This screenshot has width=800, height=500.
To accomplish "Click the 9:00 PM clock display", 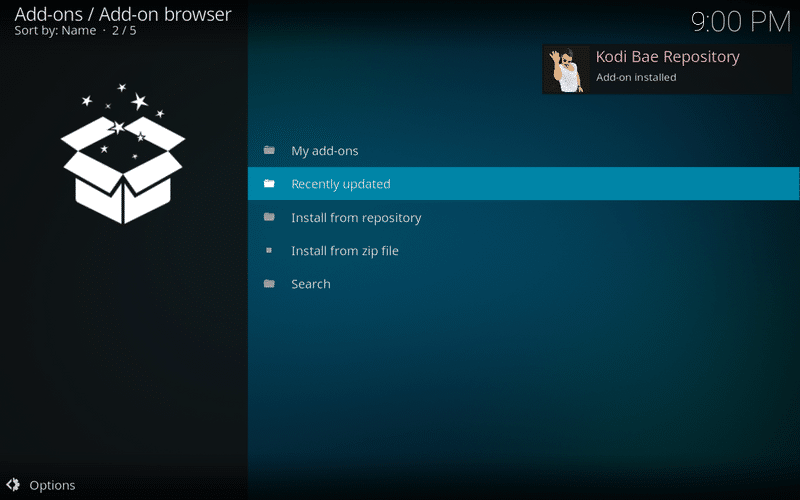I will pyautogui.click(x=740, y=21).
